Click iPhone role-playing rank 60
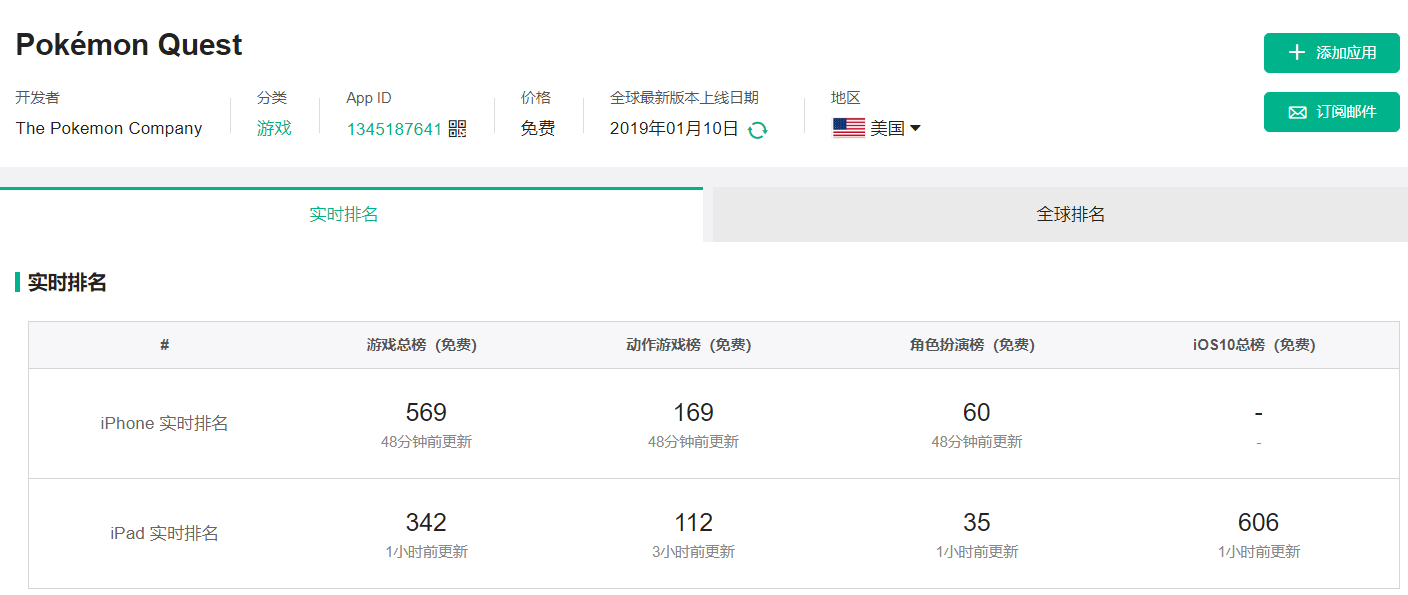Viewport: 1408px width, 595px height. (x=976, y=412)
